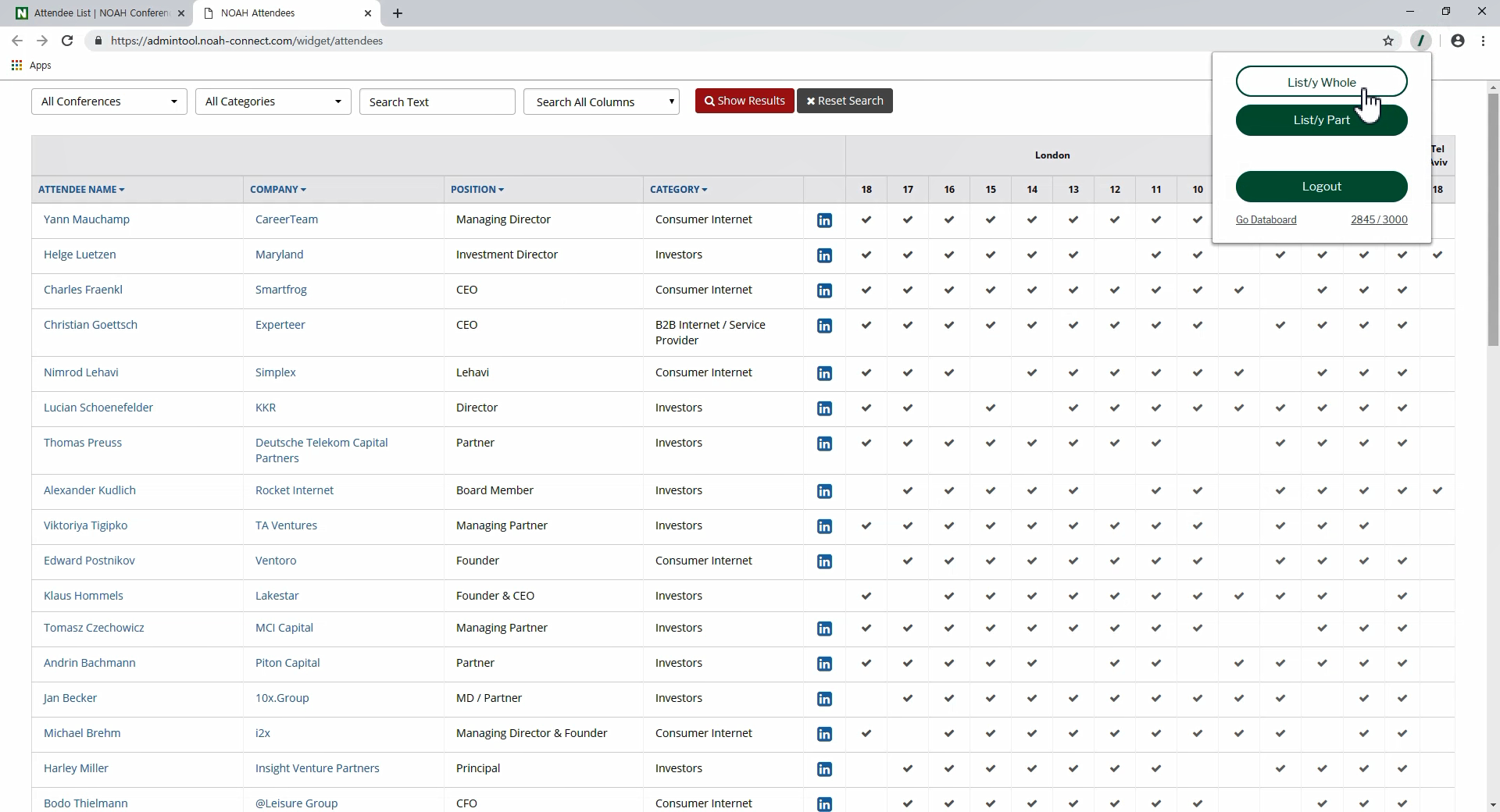The image size is (1500, 812).
Task: Open the Go Databoard link
Action: click(x=1266, y=219)
